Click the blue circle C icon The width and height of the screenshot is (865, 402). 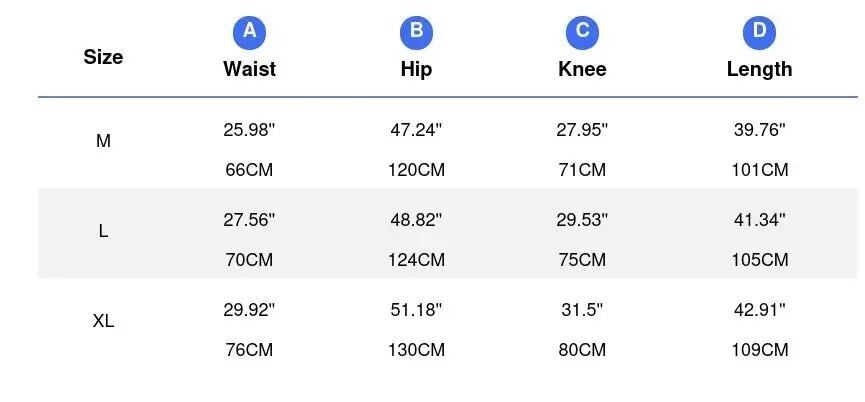tap(582, 32)
